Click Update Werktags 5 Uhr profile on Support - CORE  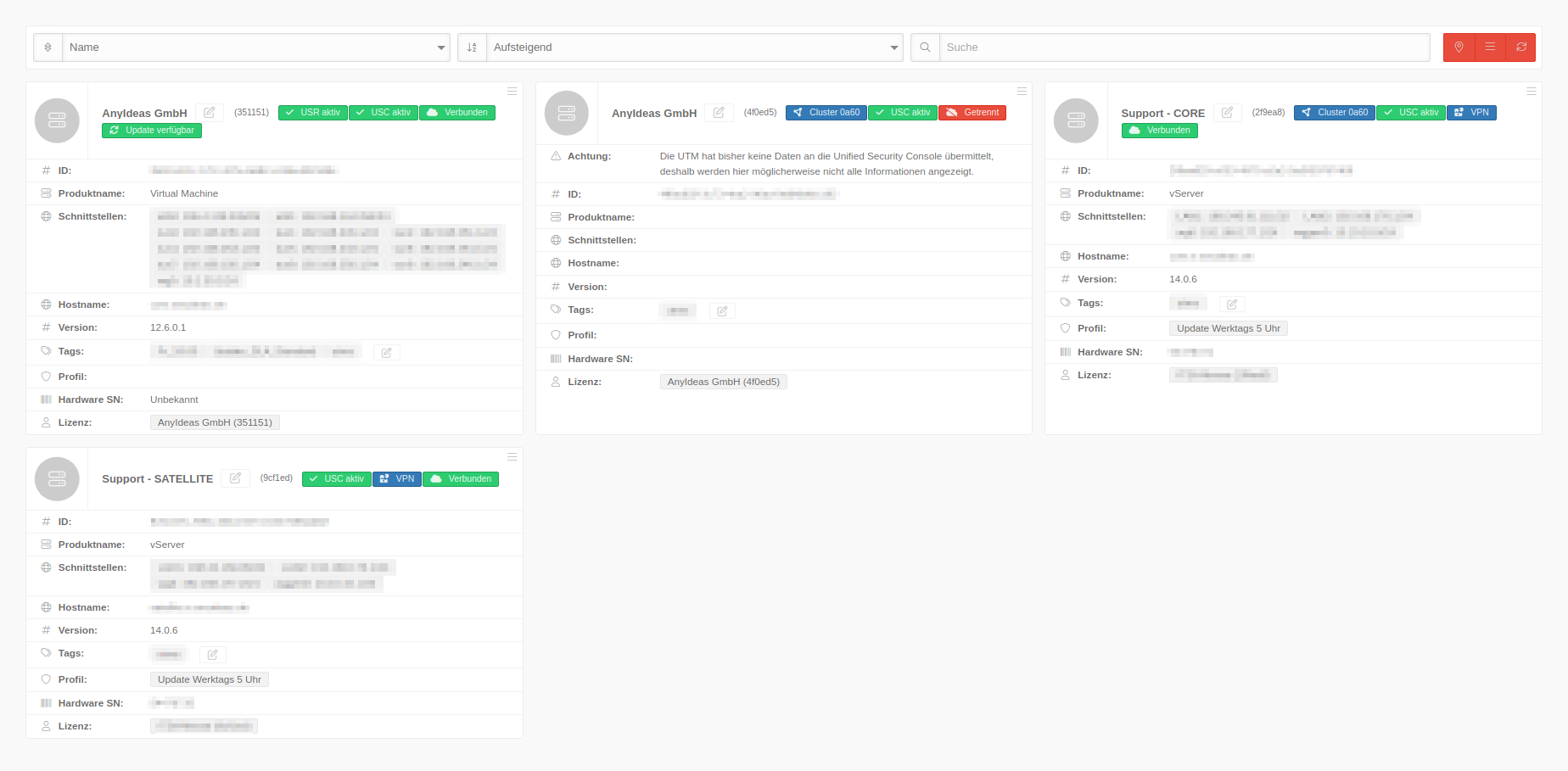[1228, 328]
